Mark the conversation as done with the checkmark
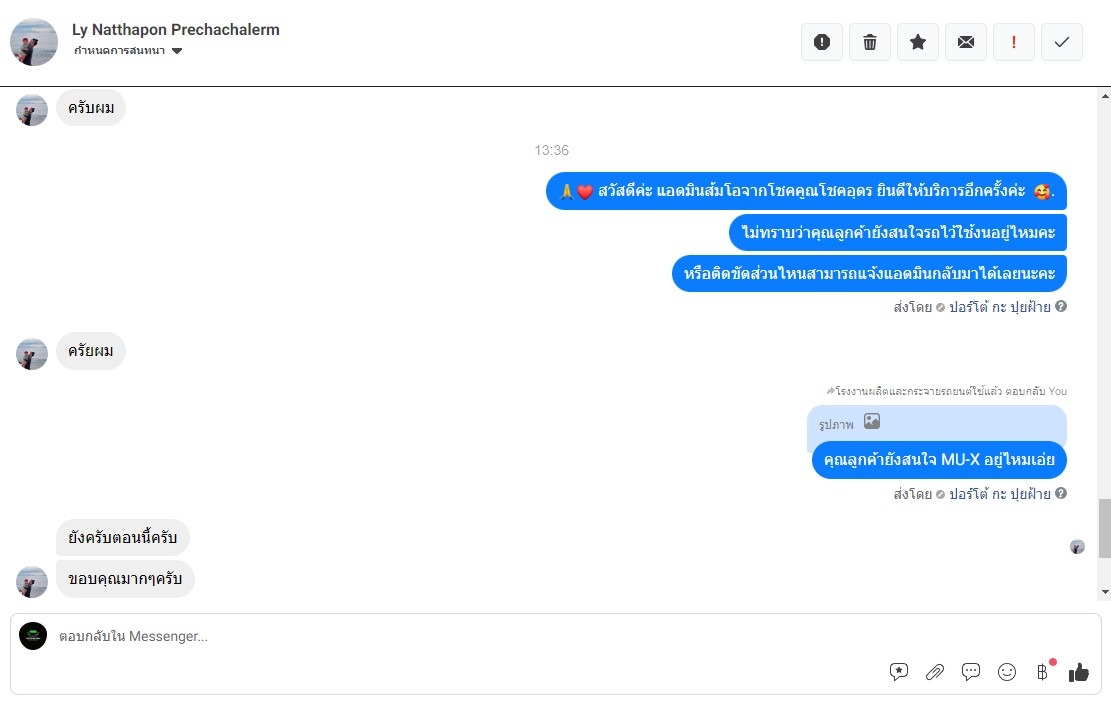Image resolution: width=1111 pixels, height=705 pixels. click(x=1061, y=42)
